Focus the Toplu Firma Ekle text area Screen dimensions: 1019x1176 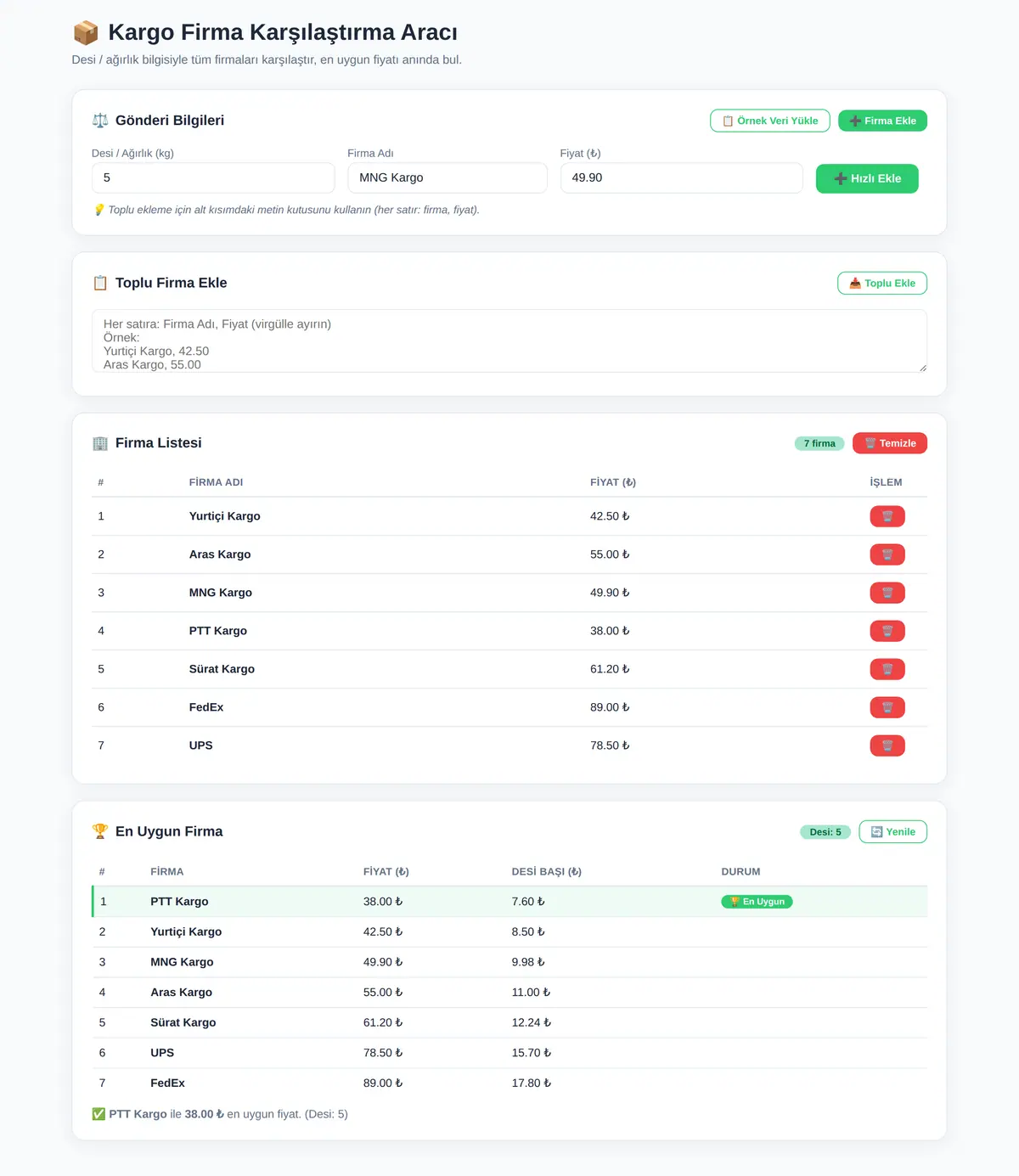pyautogui.click(x=509, y=341)
